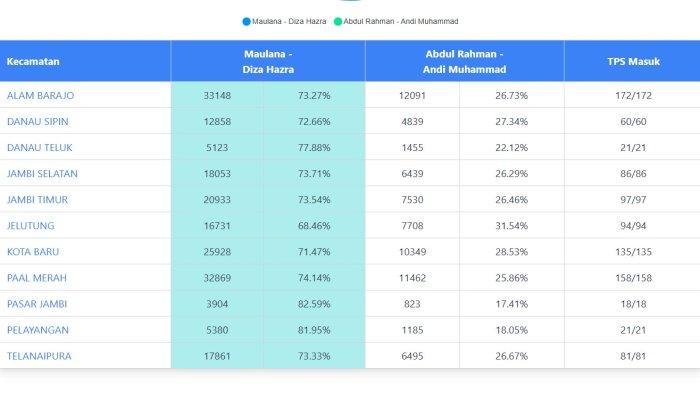Toggle the Maulana - Diza Hazra legend item
Image resolution: width=700 pixels, height=393 pixels.
(284, 21)
